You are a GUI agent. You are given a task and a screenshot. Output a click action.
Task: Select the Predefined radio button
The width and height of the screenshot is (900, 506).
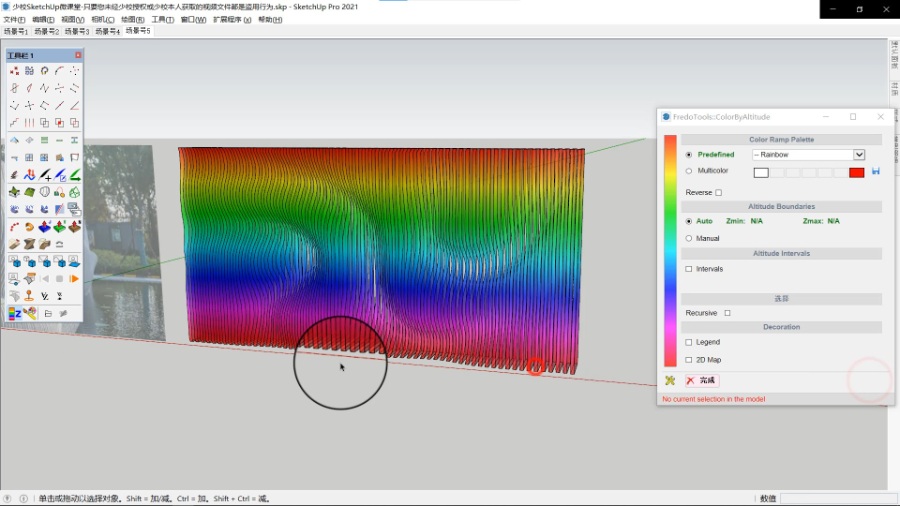click(x=689, y=155)
